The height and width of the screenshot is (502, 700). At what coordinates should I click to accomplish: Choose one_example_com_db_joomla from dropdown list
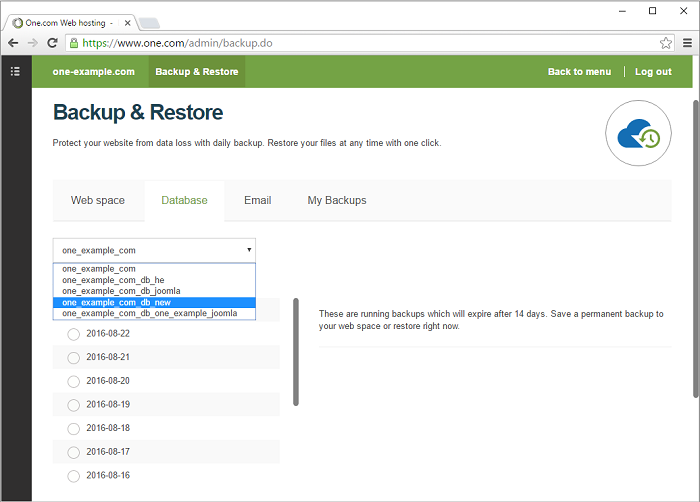tap(154, 291)
